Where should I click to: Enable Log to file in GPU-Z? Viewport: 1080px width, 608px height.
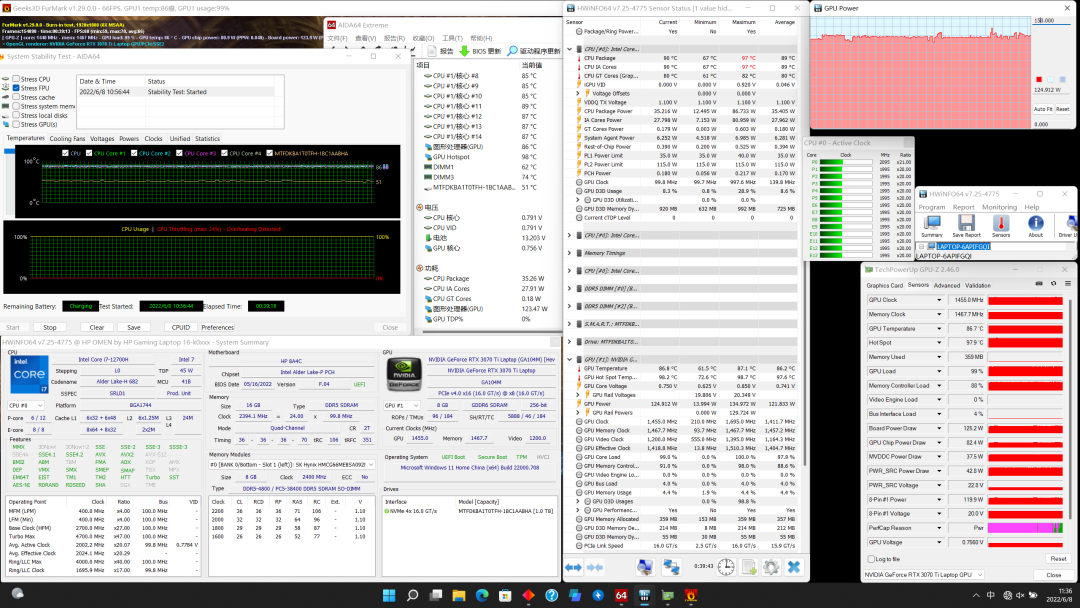[869, 559]
